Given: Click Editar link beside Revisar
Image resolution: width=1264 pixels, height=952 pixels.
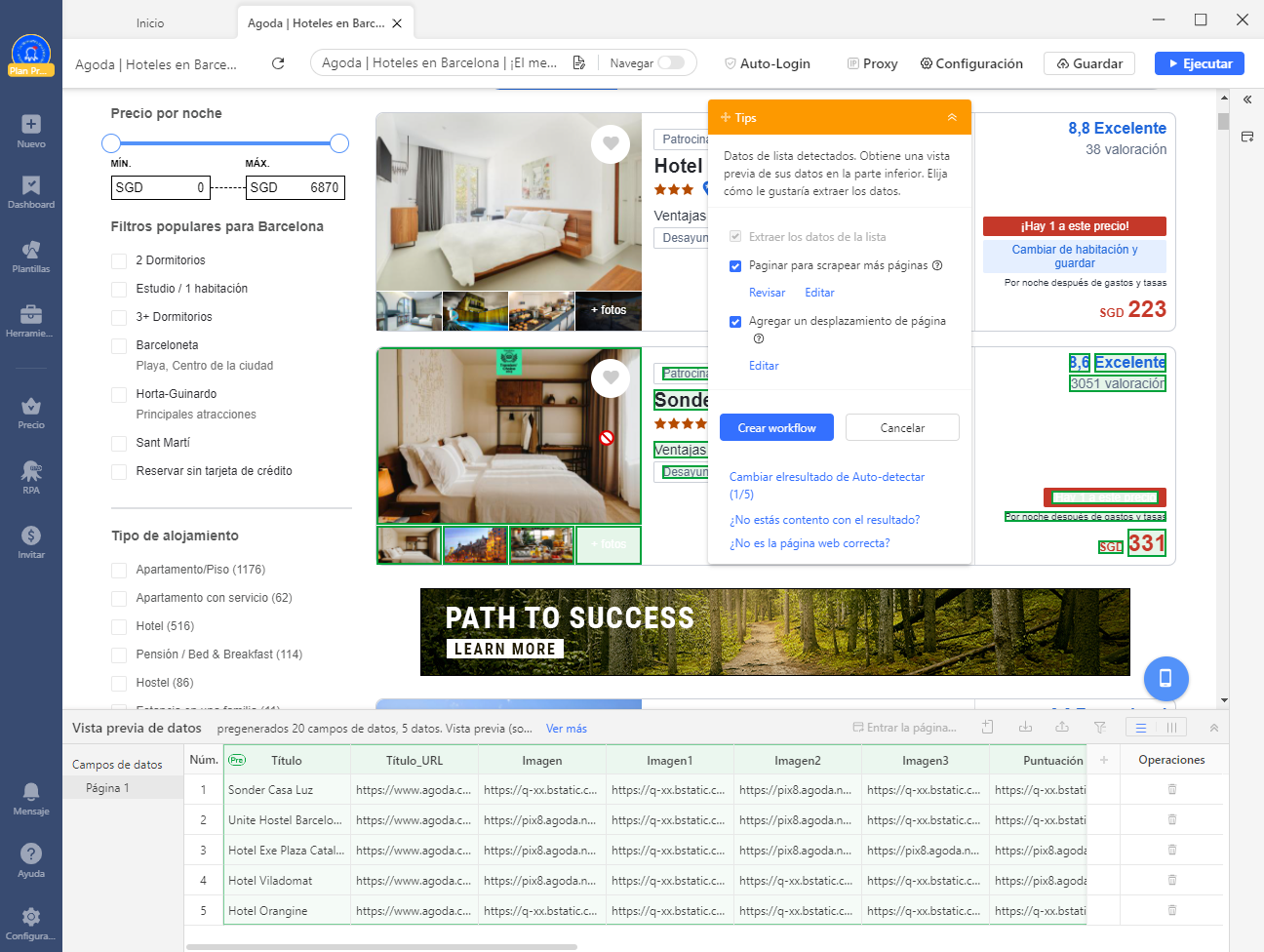Looking at the screenshot, I should pos(819,293).
